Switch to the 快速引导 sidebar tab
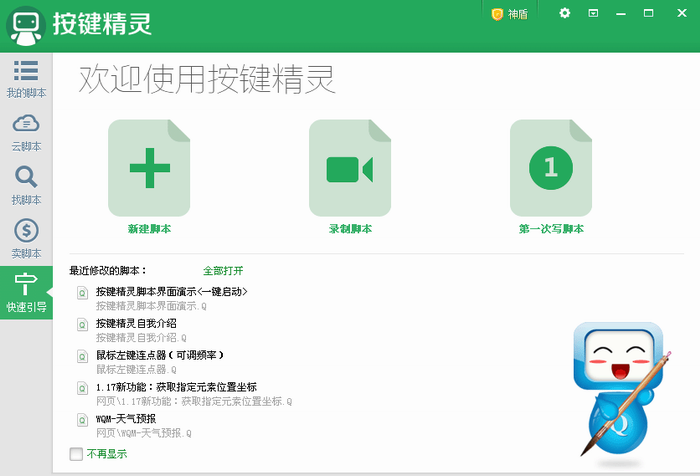Viewport: 700px width, 476px height. pyautogui.click(x=25, y=292)
